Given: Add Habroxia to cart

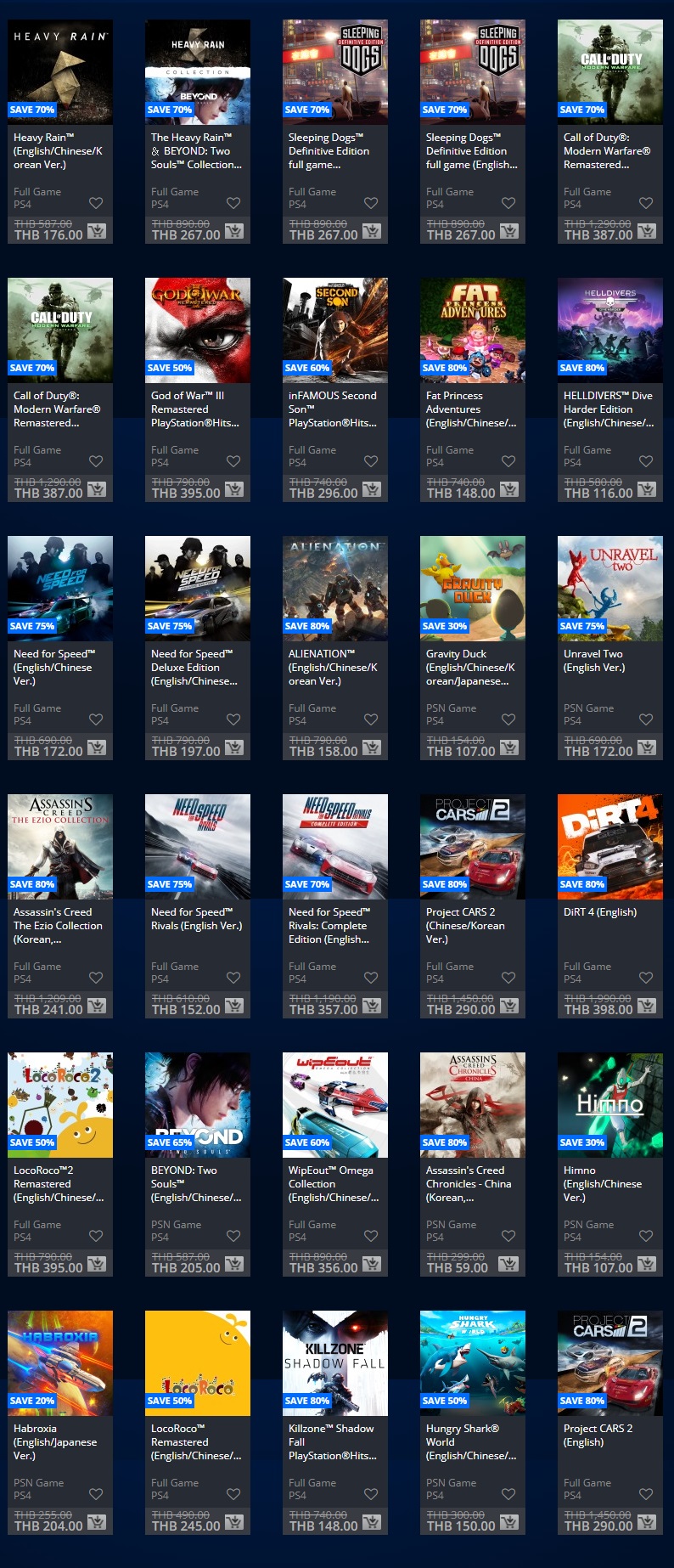Looking at the screenshot, I should [x=97, y=1522].
